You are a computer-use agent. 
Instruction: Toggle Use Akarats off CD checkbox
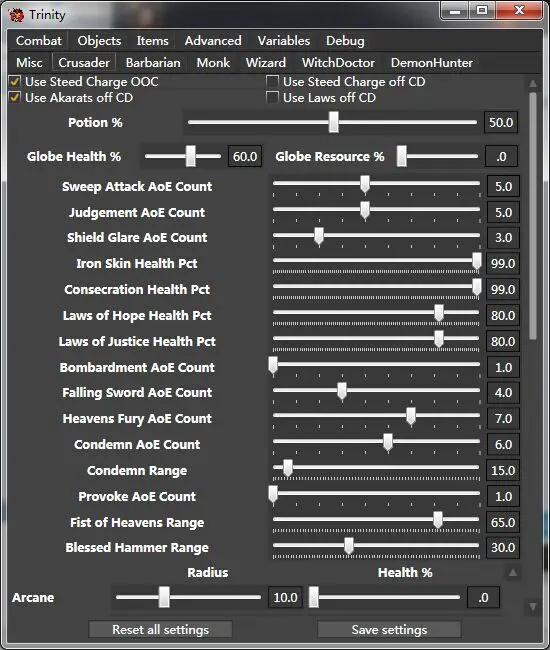tap(15, 97)
